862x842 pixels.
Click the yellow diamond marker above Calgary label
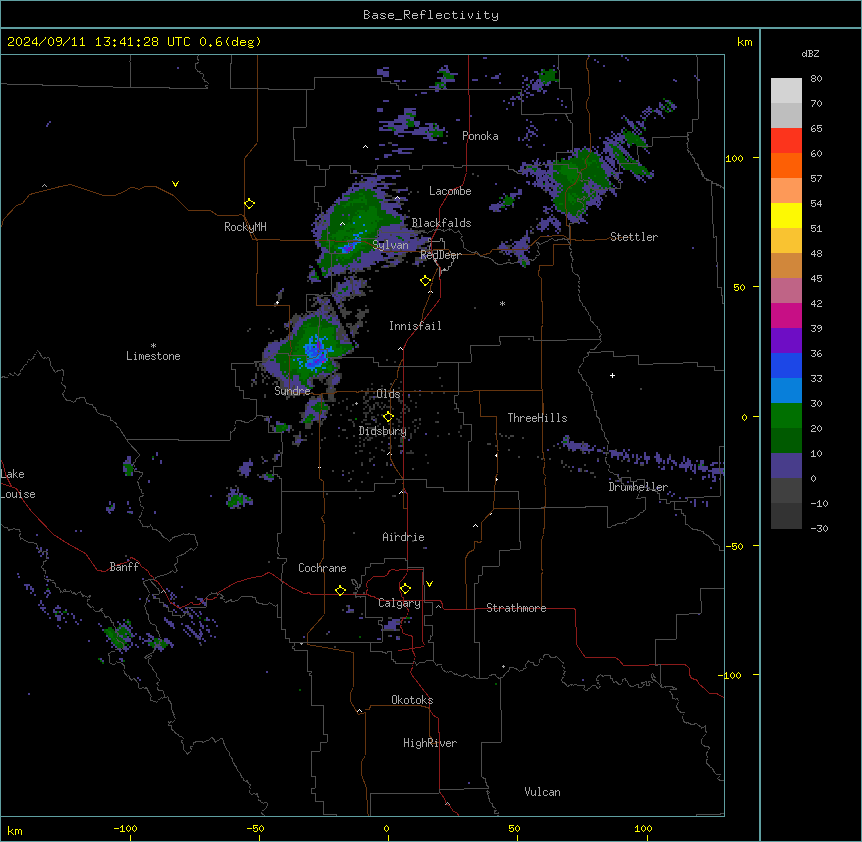coord(405,589)
